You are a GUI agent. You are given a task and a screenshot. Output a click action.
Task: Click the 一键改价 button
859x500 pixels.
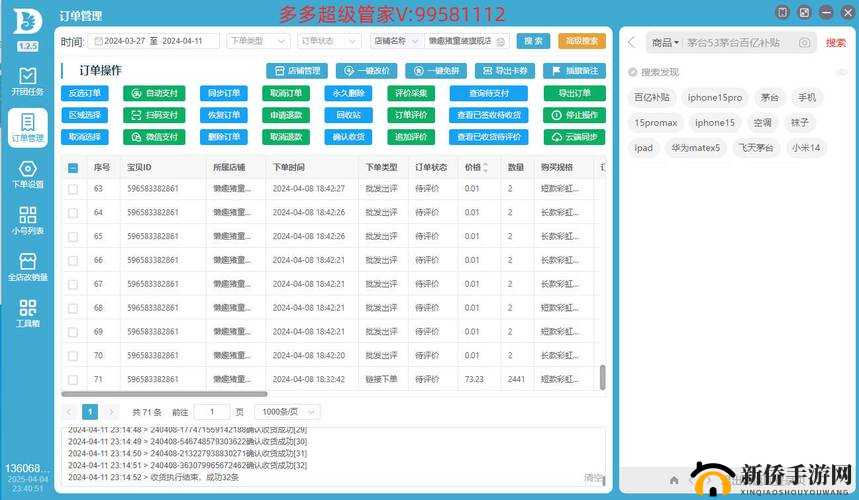[x=366, y=71]
